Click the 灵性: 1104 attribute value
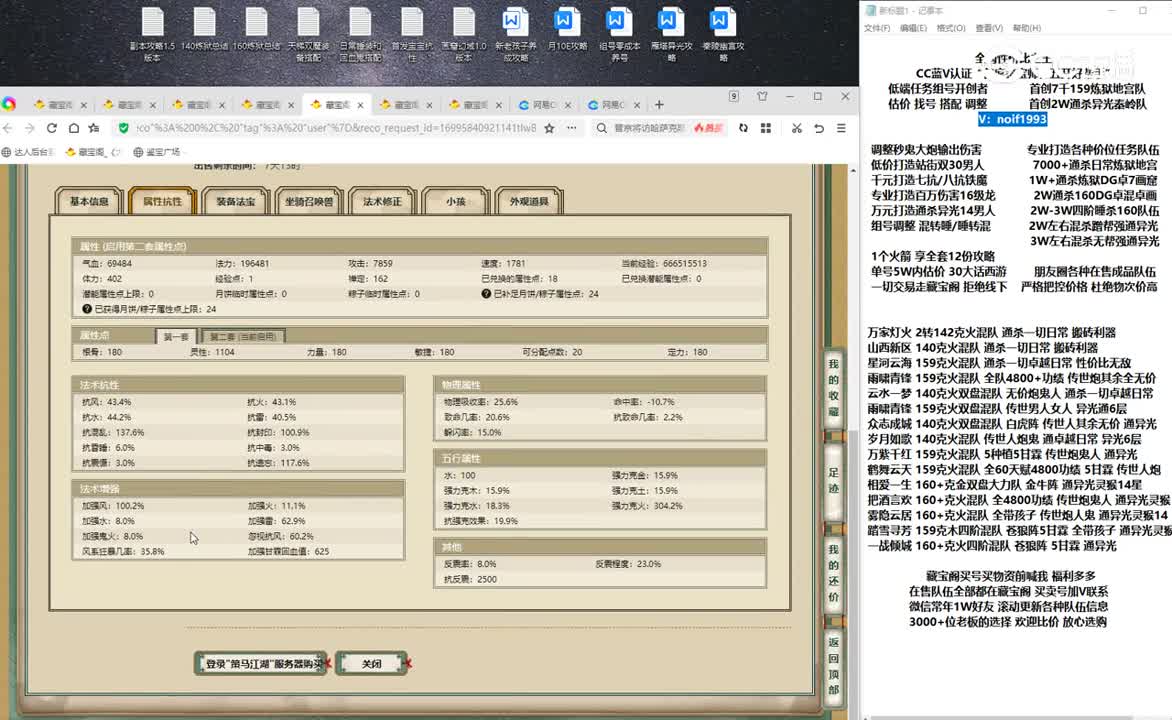The image size is (1172, 720). (212, 352)
